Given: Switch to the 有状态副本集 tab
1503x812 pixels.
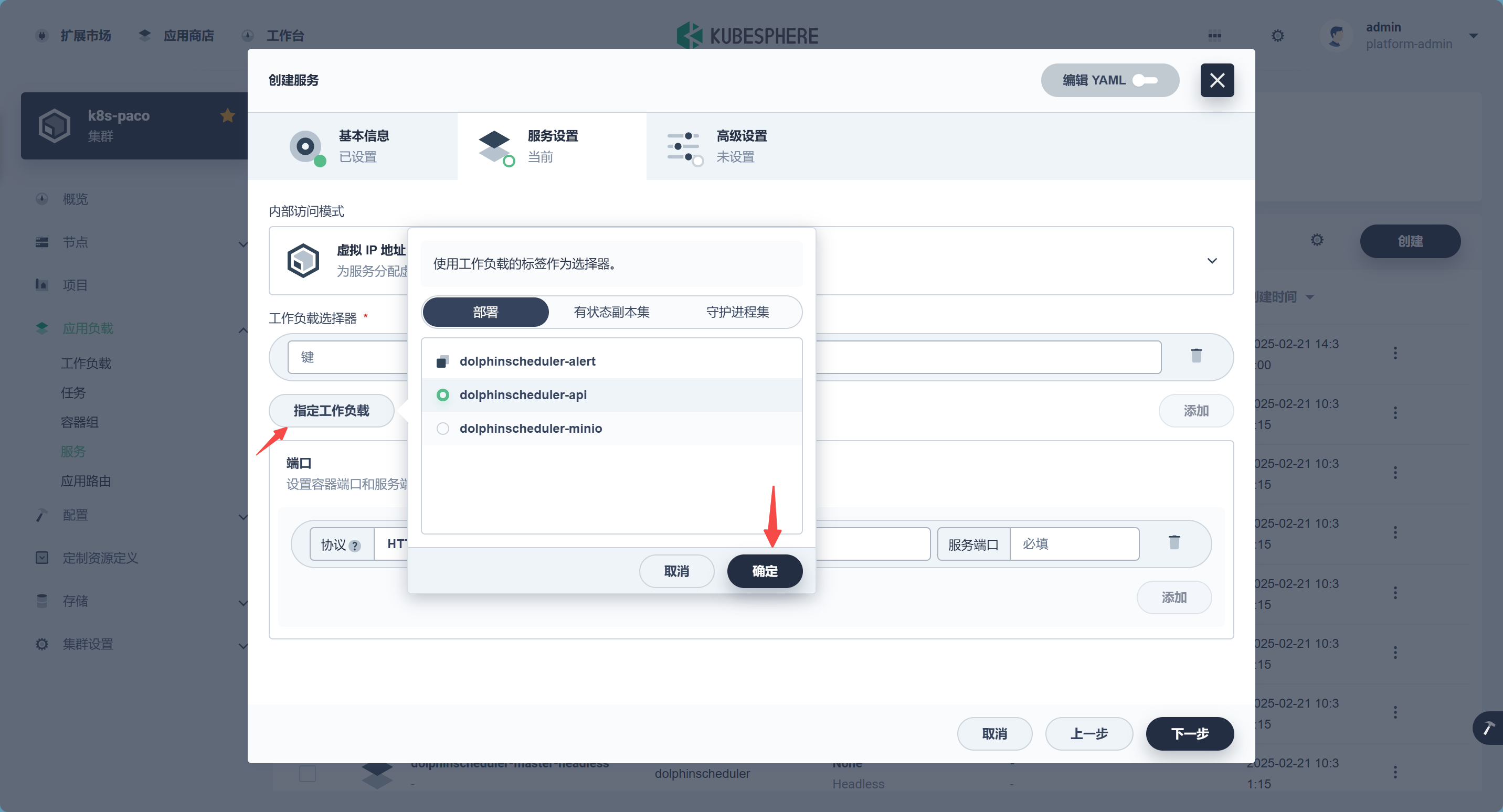Looking at the screenshot, I should click(611, 312).
